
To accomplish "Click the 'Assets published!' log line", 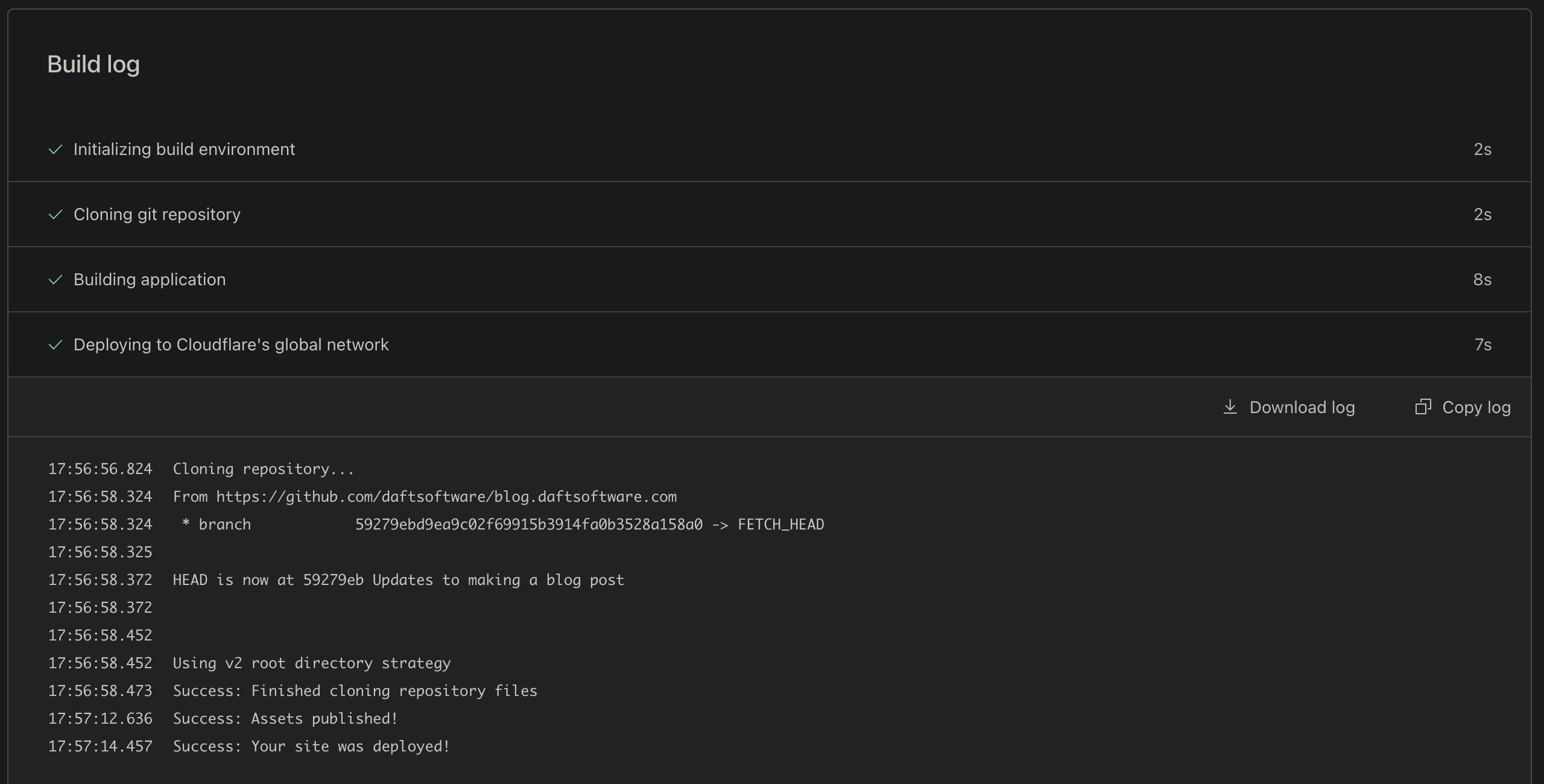I will 285,719.
